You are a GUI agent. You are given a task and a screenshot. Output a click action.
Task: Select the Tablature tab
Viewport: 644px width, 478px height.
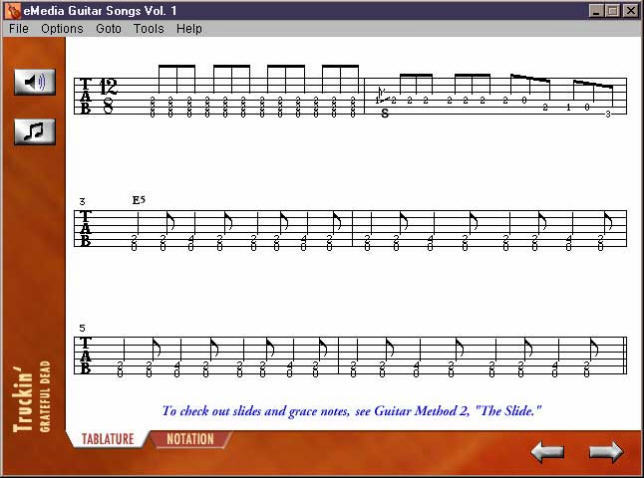click(108, 439)
